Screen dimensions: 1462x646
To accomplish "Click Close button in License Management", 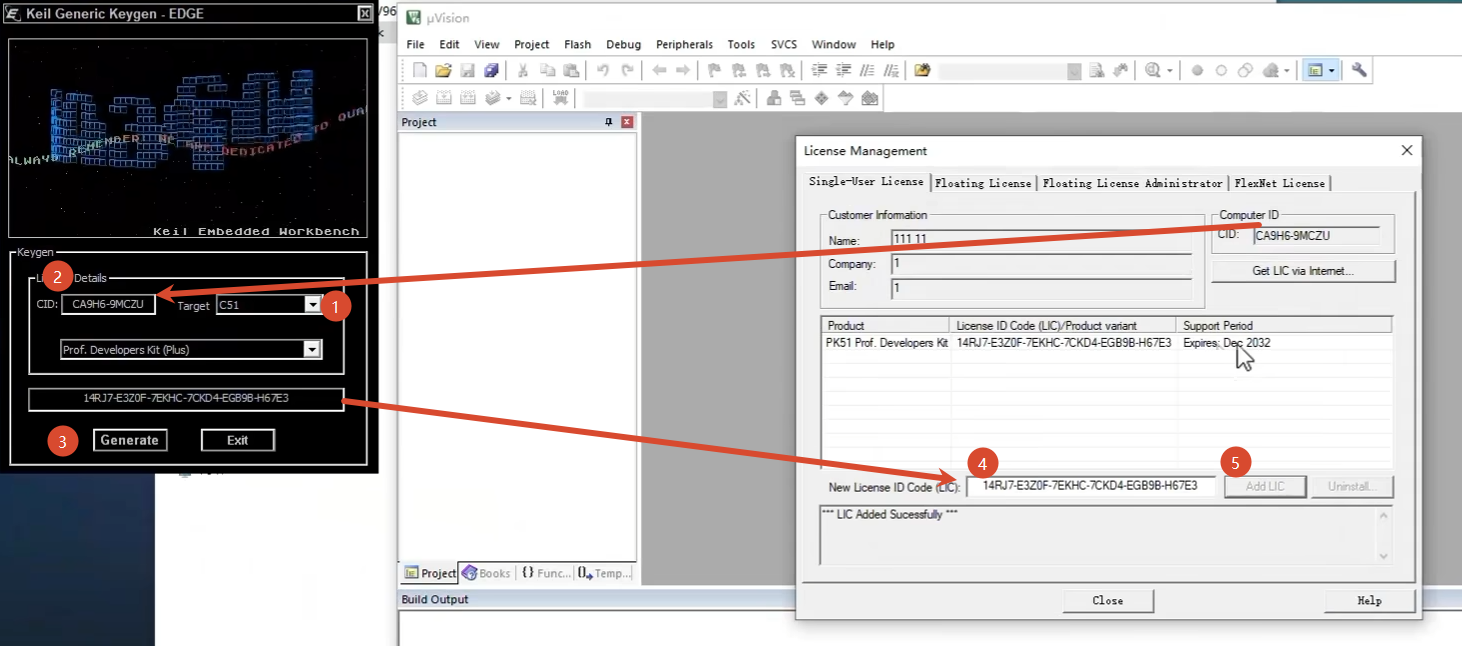I will (1108, 601).
